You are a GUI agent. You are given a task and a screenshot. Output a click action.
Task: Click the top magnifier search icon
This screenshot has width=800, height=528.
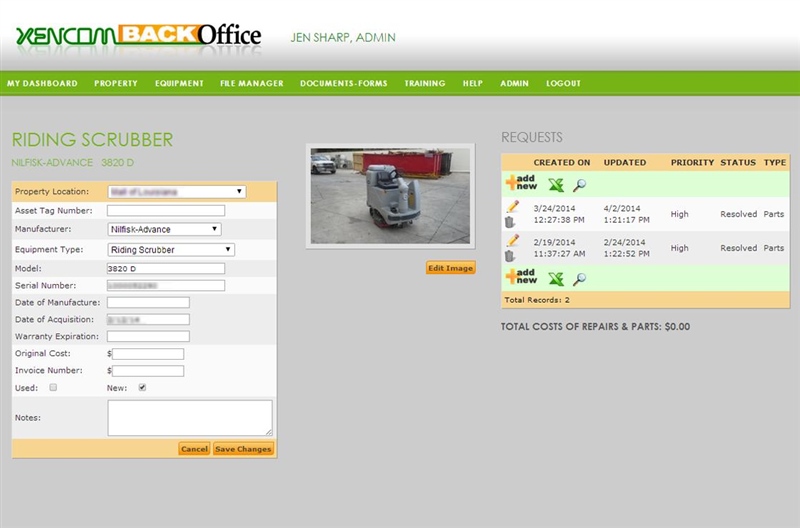click(579, 185)
